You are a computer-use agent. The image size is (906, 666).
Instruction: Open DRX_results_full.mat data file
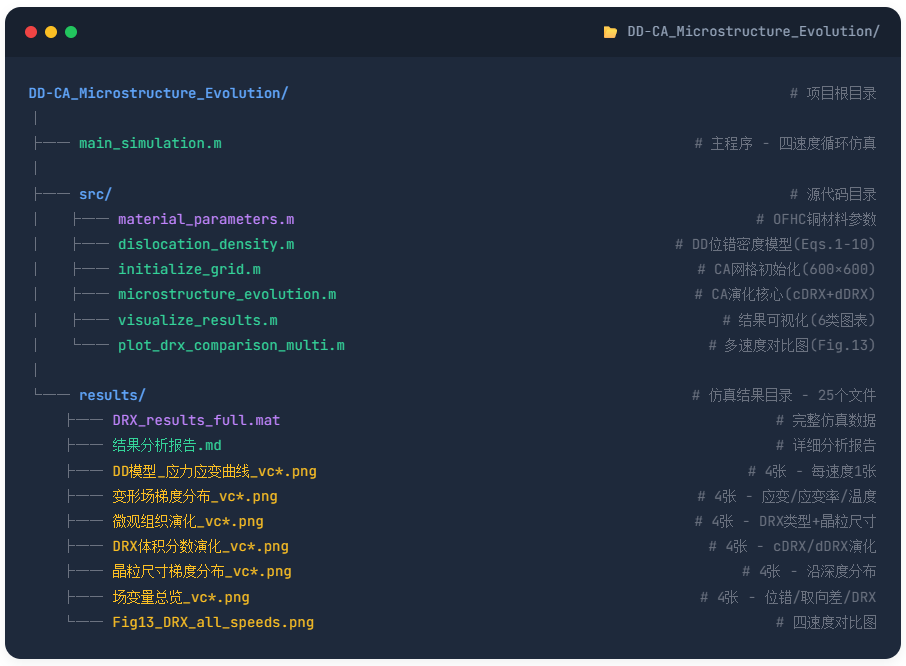coord(196,420)
